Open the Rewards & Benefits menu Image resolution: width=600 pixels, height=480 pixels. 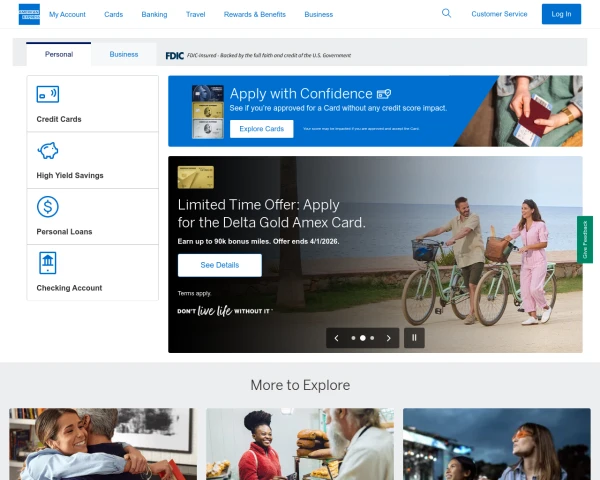coord(255,14)
